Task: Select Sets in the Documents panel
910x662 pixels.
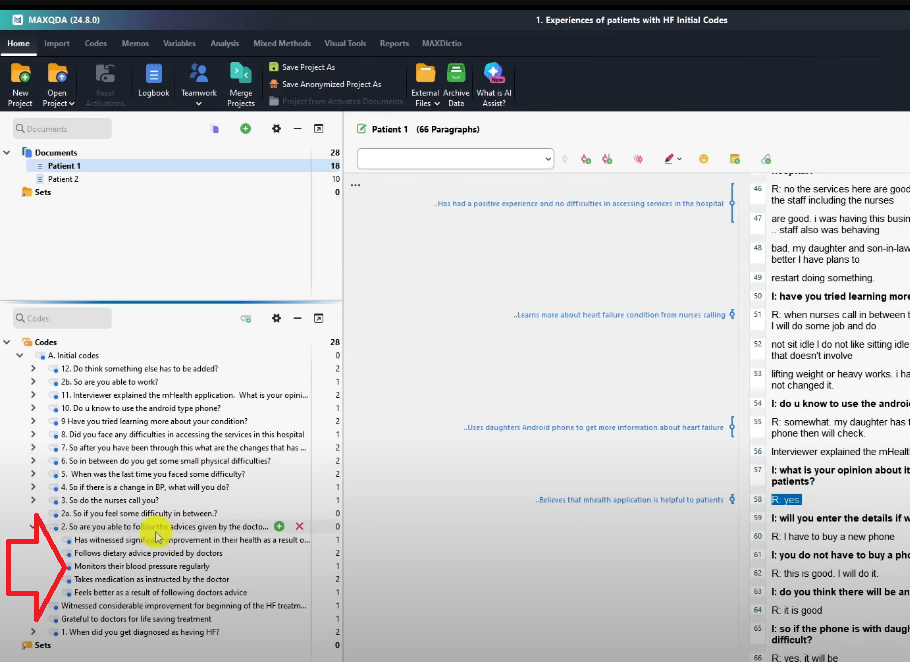Action: pyautogui.click(x=42, y=192)
